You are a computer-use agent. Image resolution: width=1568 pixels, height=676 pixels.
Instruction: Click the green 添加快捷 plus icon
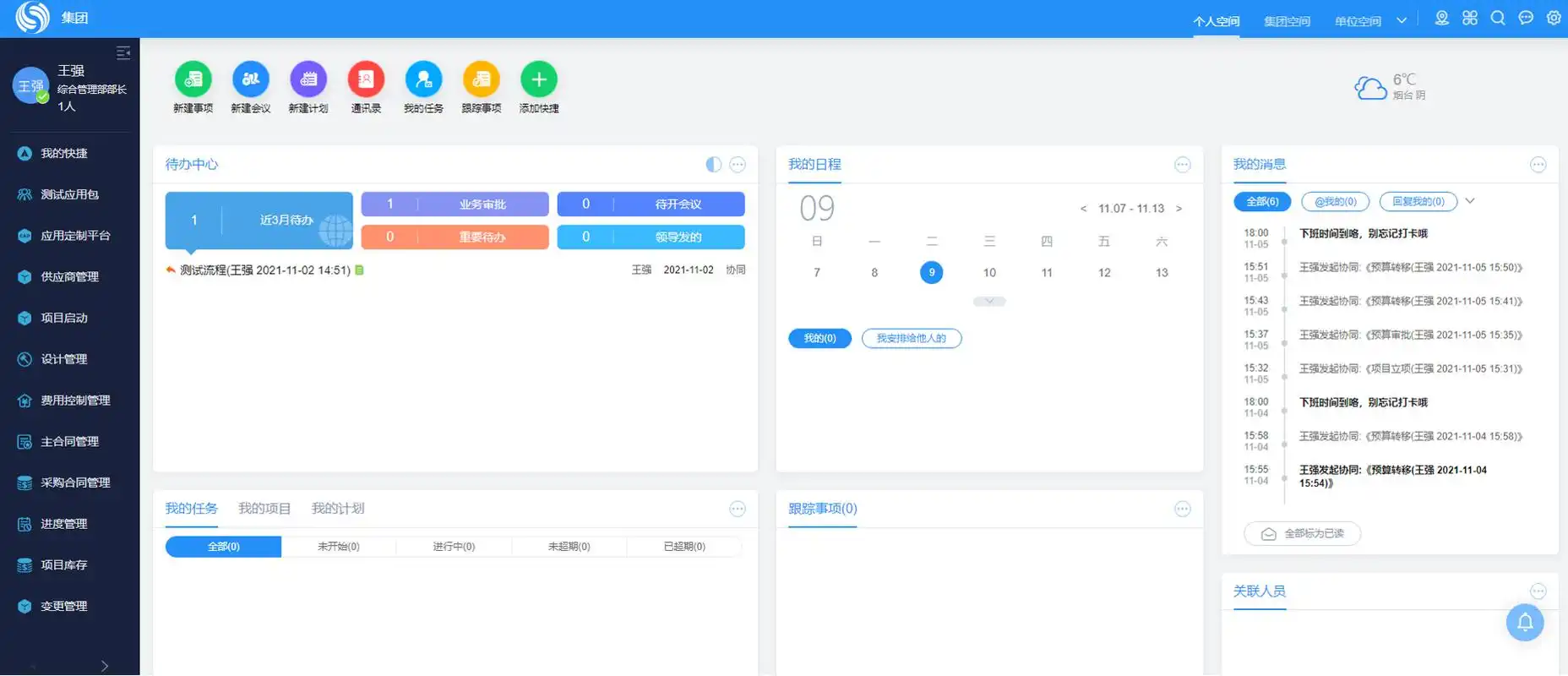(539, 79)
